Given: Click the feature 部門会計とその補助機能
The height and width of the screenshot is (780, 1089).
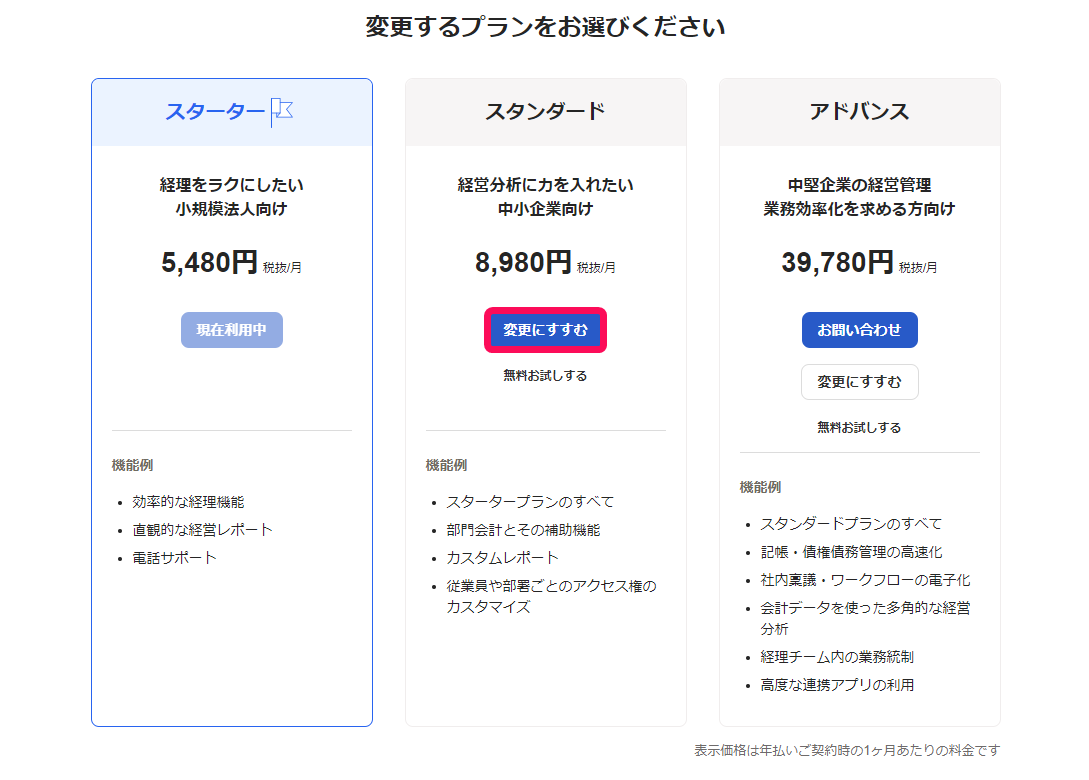Looking at the screenshot, I should (x=523, y=530).
